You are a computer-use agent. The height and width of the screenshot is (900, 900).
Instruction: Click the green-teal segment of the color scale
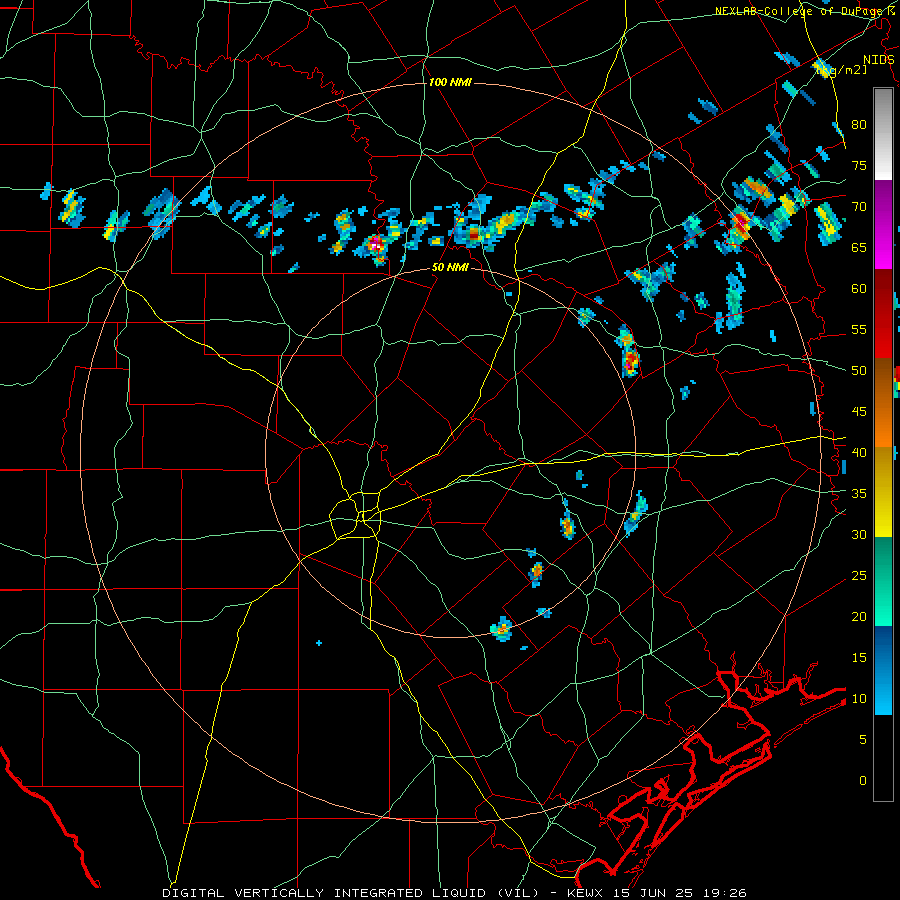883,581
